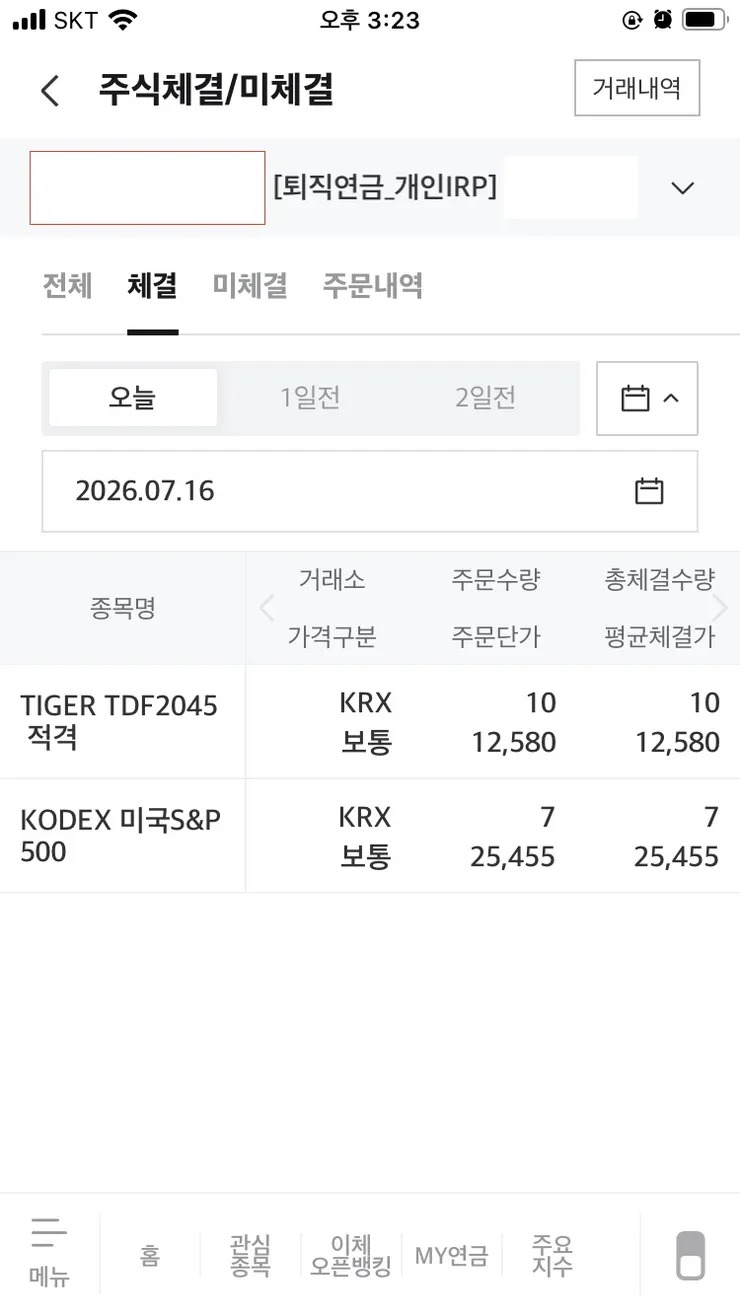Open 거래내역 button
Viewport: 740px width, 1316px height.
637,88
